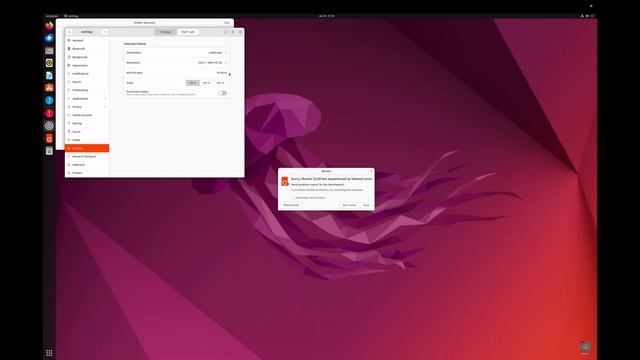
Task: Open Show Applications grid
Action: coord(49,353)
